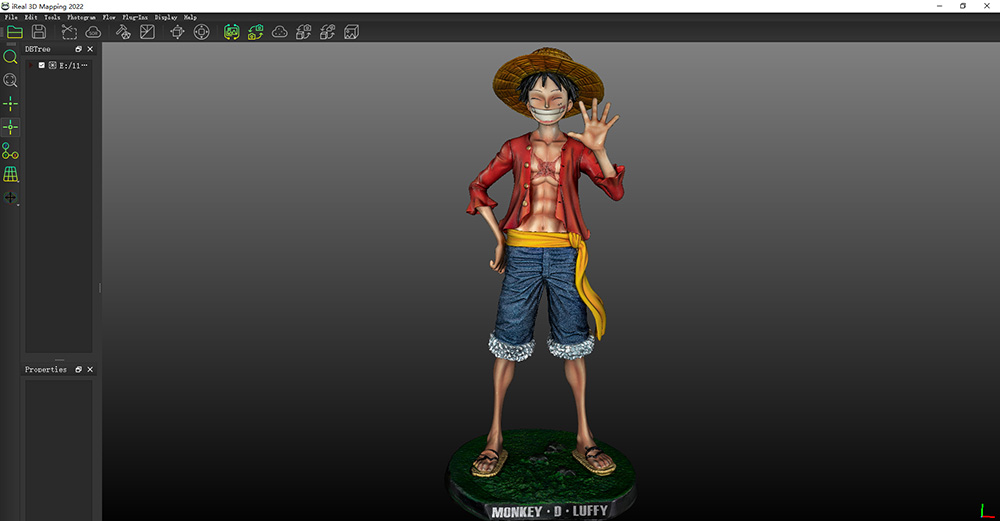The height and width of the screenshot is (521, 1000).
Task: Click the dark move-arrows icon in the sidebar
Action: (10, 197)
